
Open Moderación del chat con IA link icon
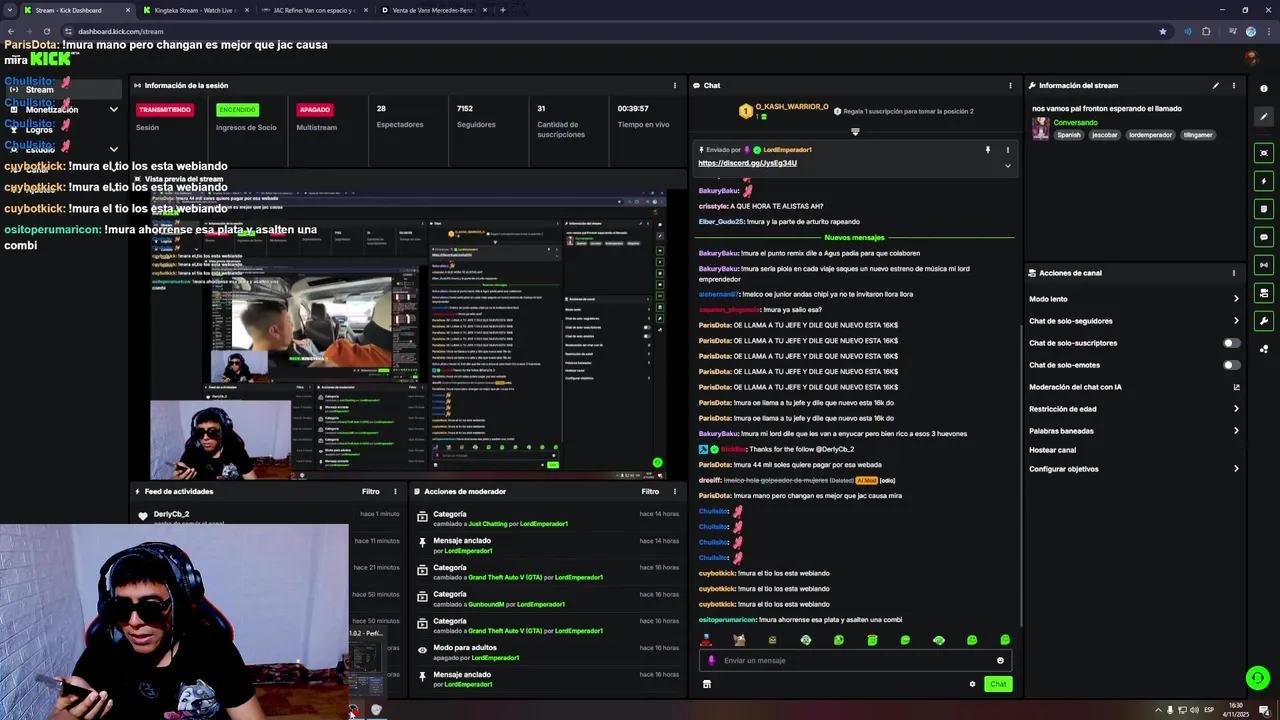click(1236, 387)
